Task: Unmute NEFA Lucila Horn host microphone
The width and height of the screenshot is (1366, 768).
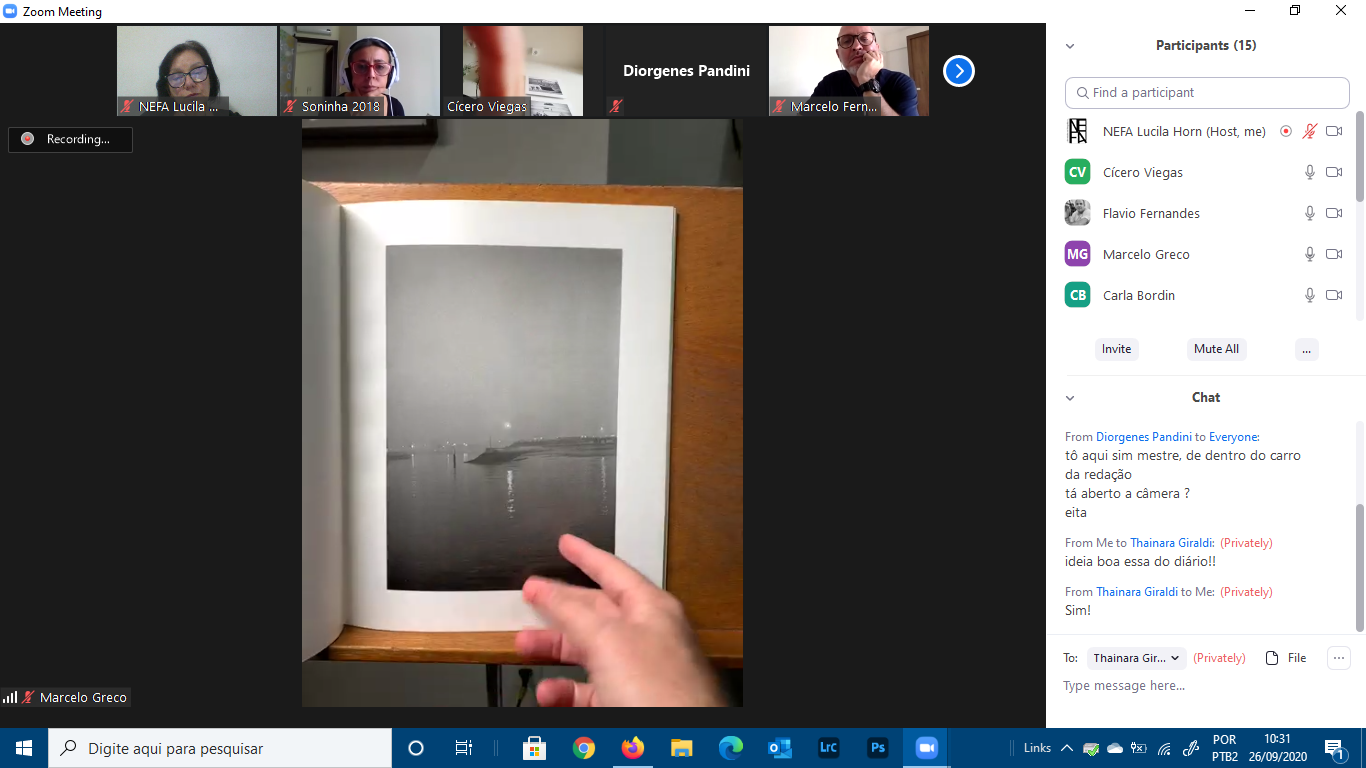Action: 1309,131
